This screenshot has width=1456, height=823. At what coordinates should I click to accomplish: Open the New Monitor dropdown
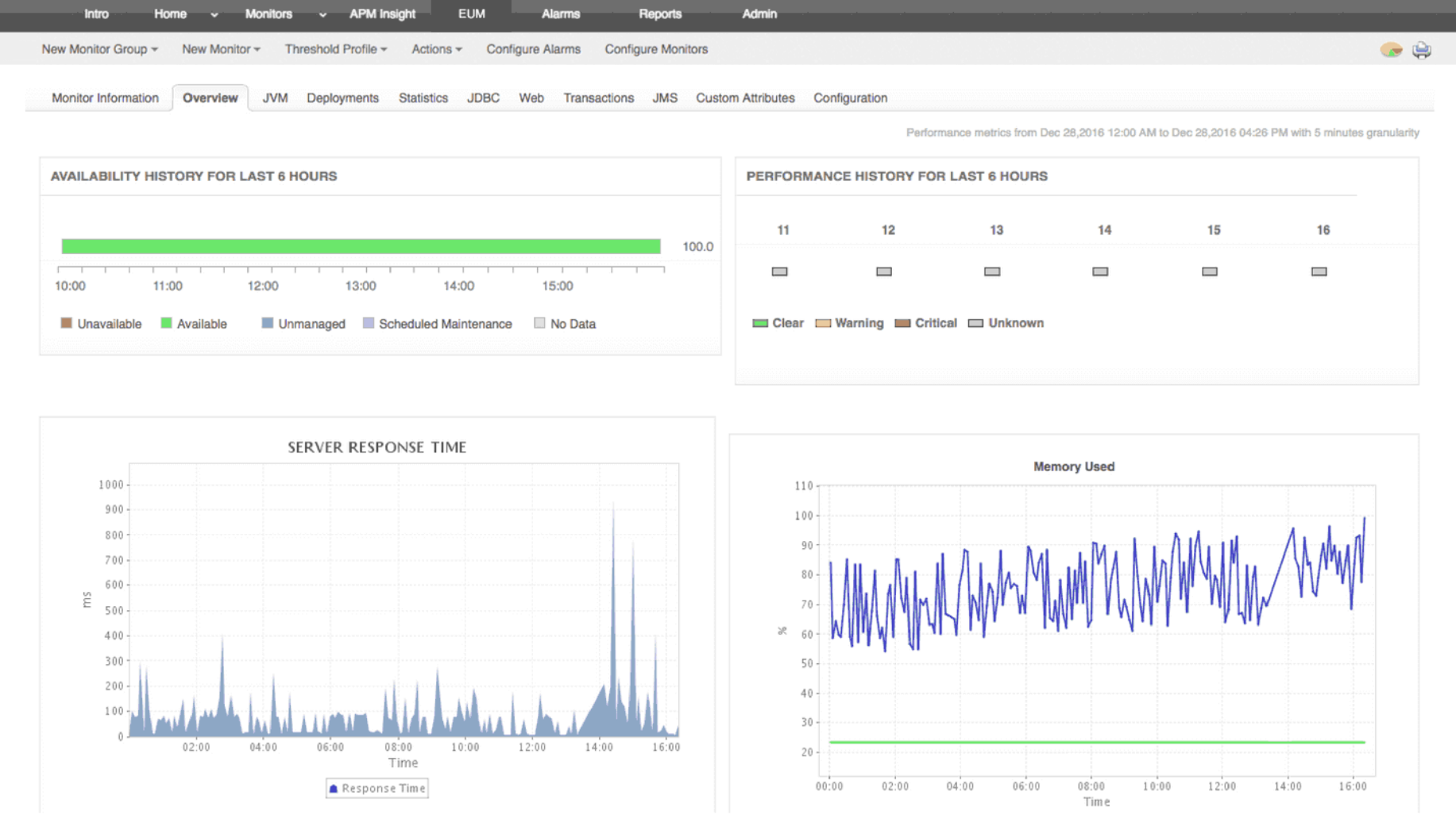(x=221, y=49)
